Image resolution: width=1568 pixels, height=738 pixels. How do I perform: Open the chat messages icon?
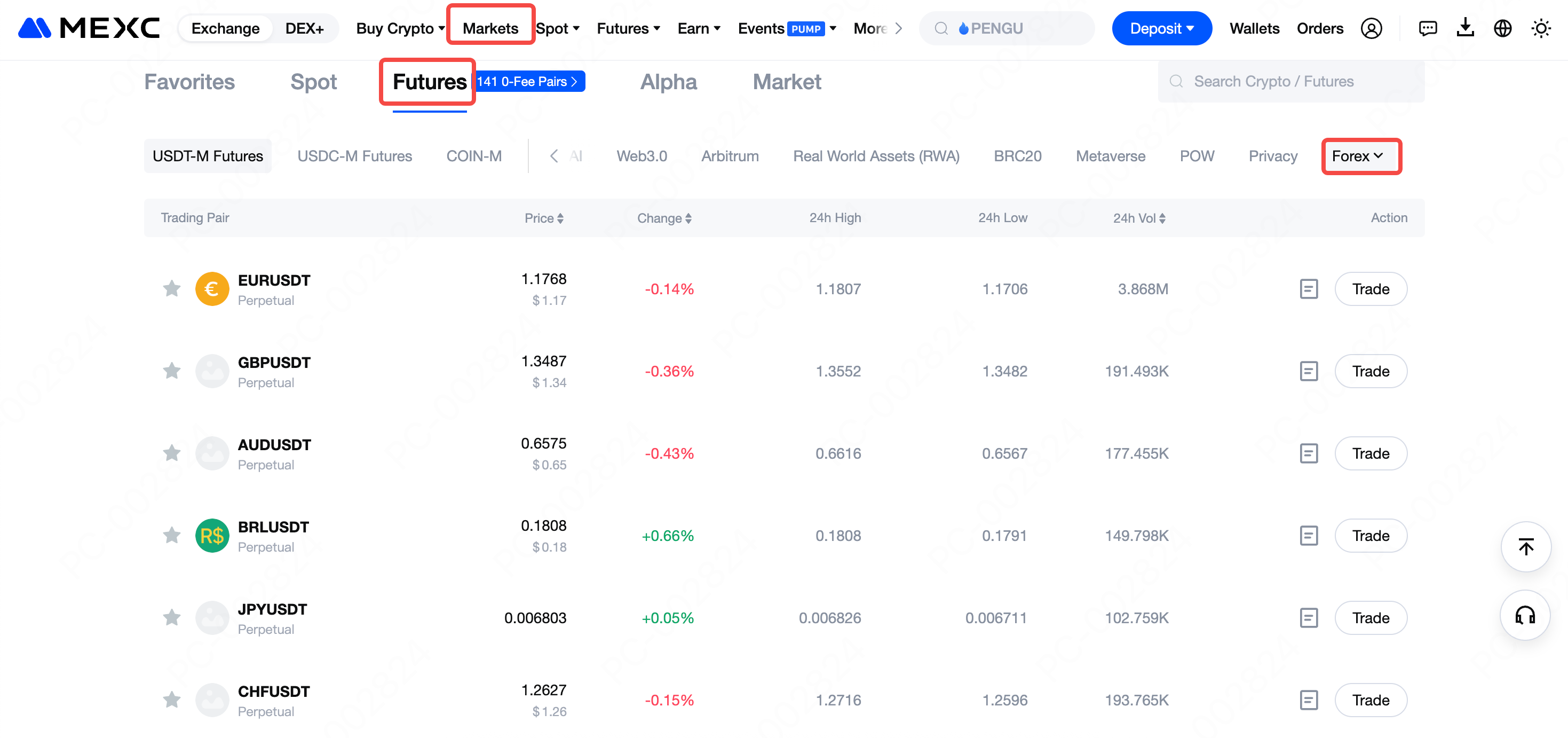pos(1427,29)
